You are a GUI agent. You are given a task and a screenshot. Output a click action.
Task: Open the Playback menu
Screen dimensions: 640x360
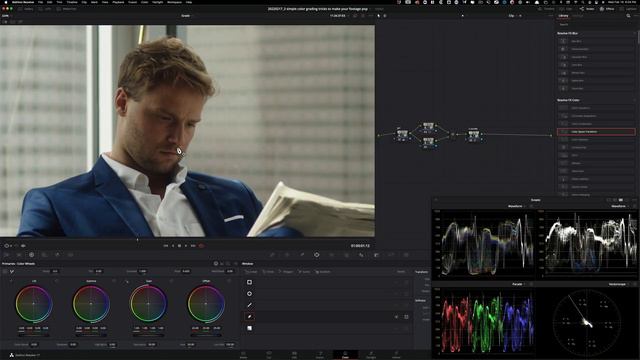click(x=118, y=2)
